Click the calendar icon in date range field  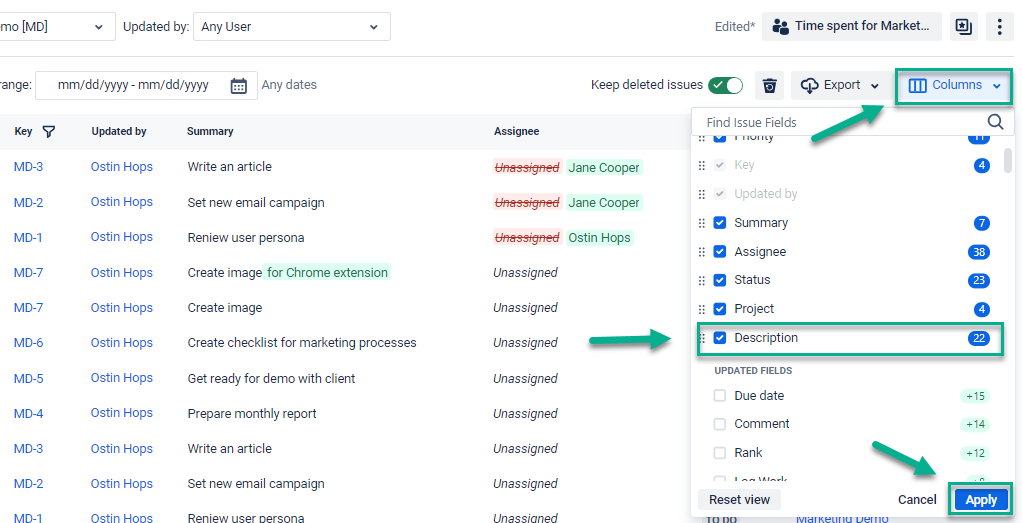[x=239, y=86]
